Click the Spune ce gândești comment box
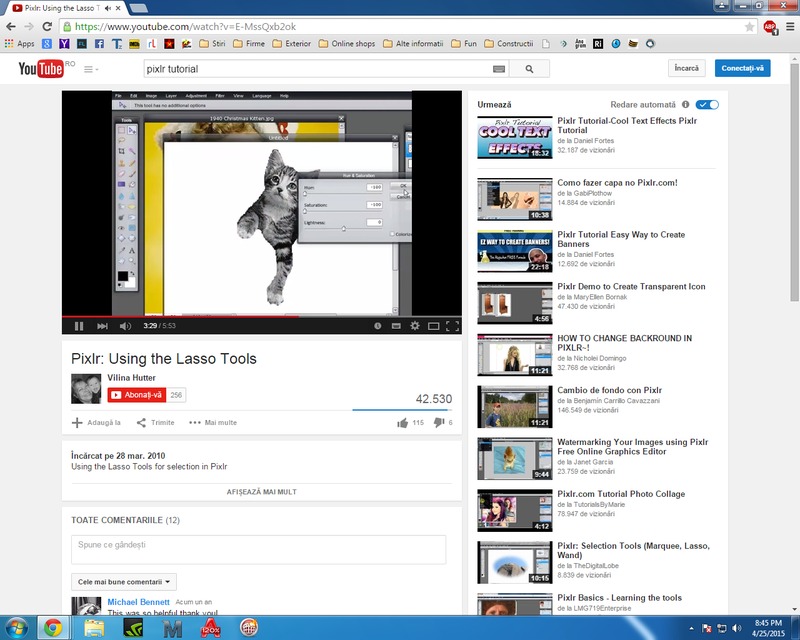 pos(259,550)
